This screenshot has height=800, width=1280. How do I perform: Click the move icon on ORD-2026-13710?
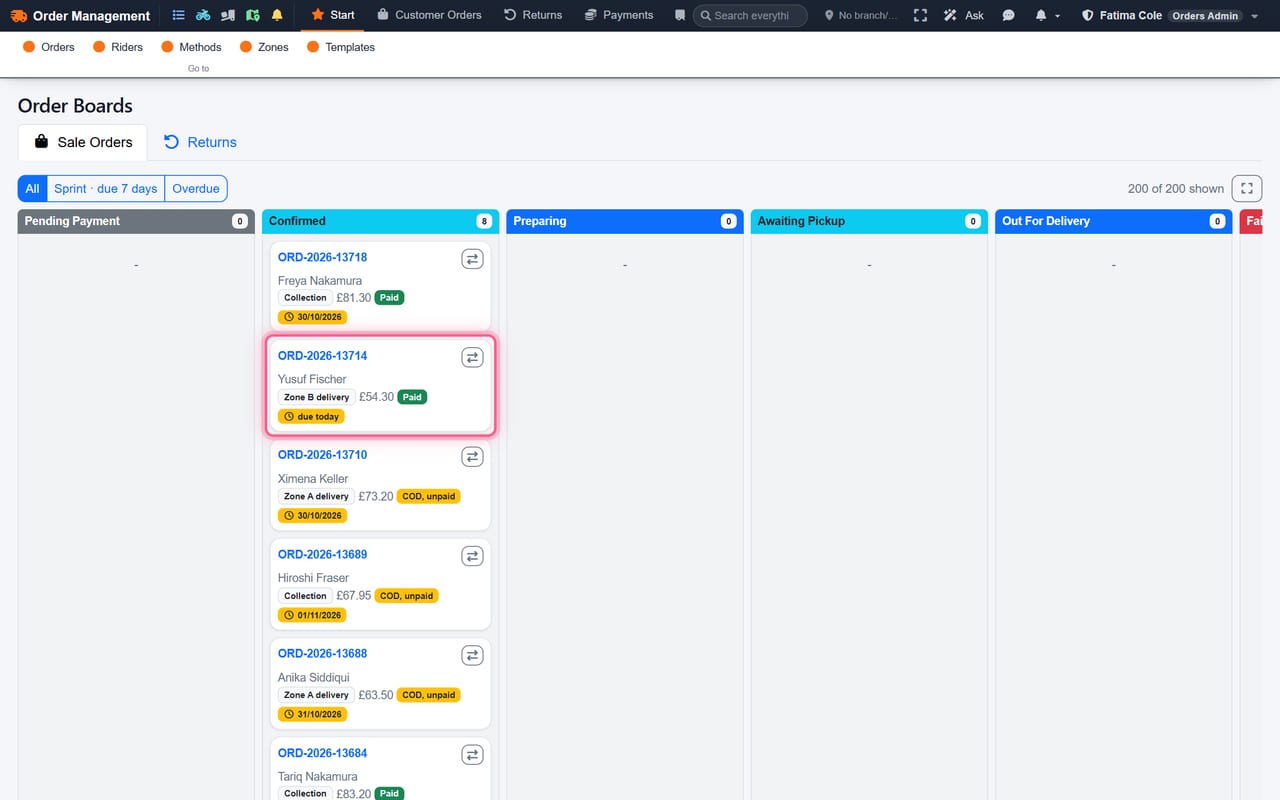(472, 456)
